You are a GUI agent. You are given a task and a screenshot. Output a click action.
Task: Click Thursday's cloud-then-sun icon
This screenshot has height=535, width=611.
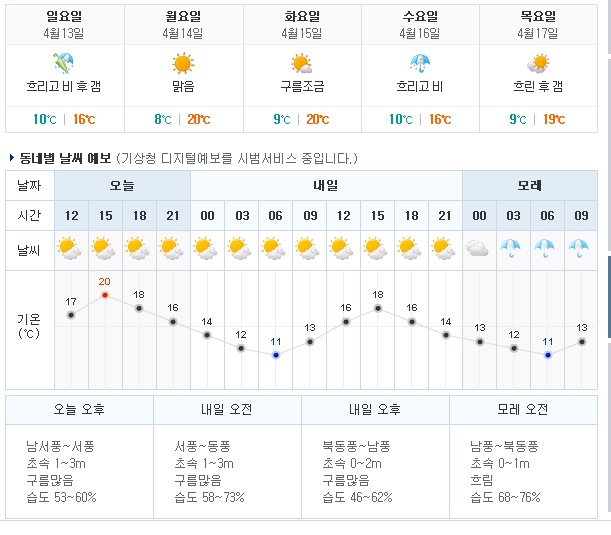538,64
